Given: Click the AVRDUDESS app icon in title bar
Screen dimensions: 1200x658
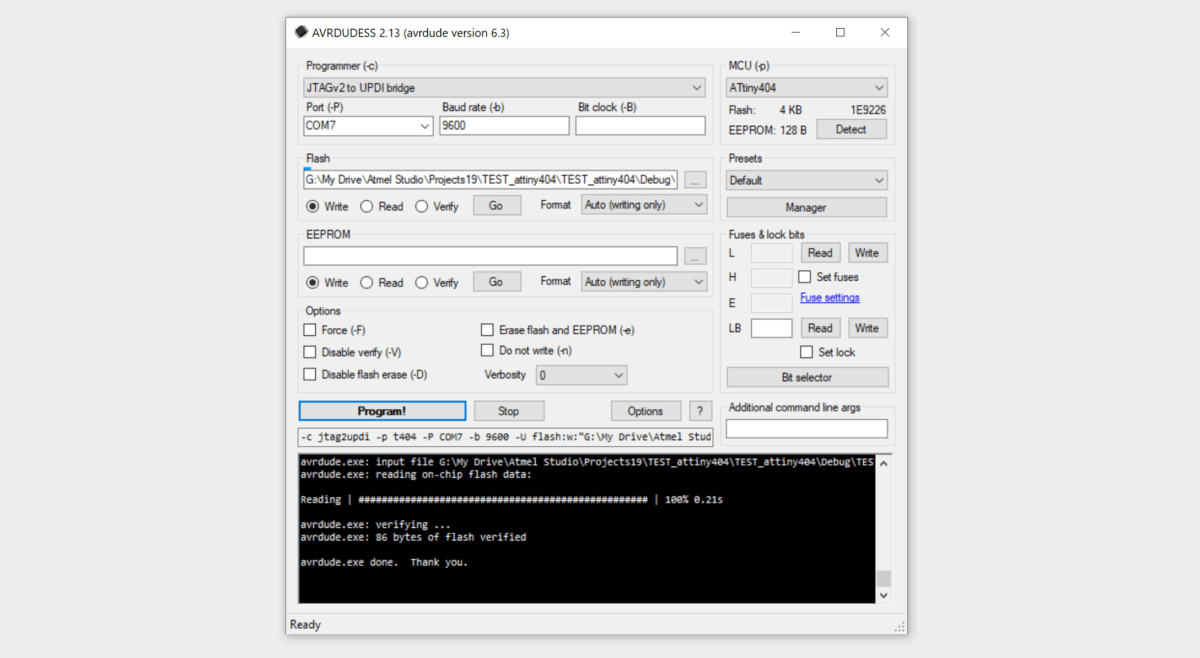Looking at the screenshot, I should click(x=301, y=32).
